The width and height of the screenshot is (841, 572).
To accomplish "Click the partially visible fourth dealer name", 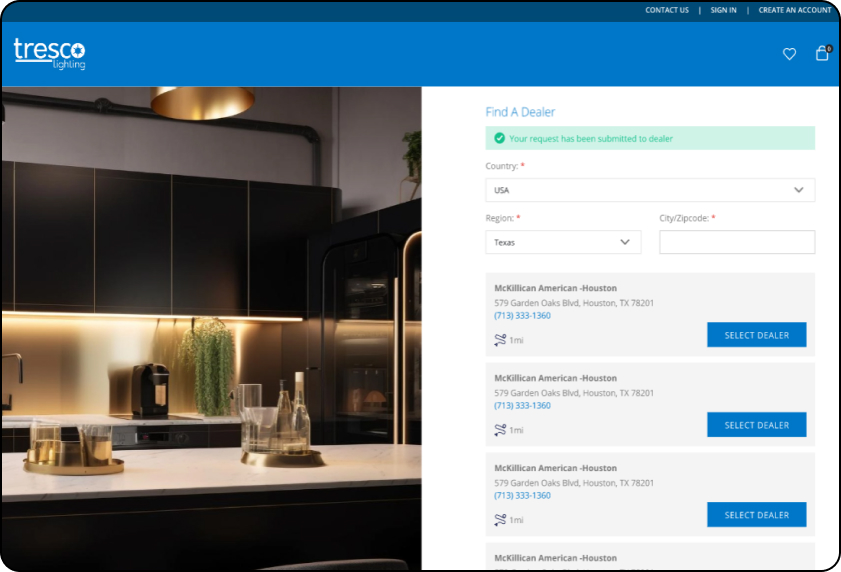I will [x=555, y=558].
